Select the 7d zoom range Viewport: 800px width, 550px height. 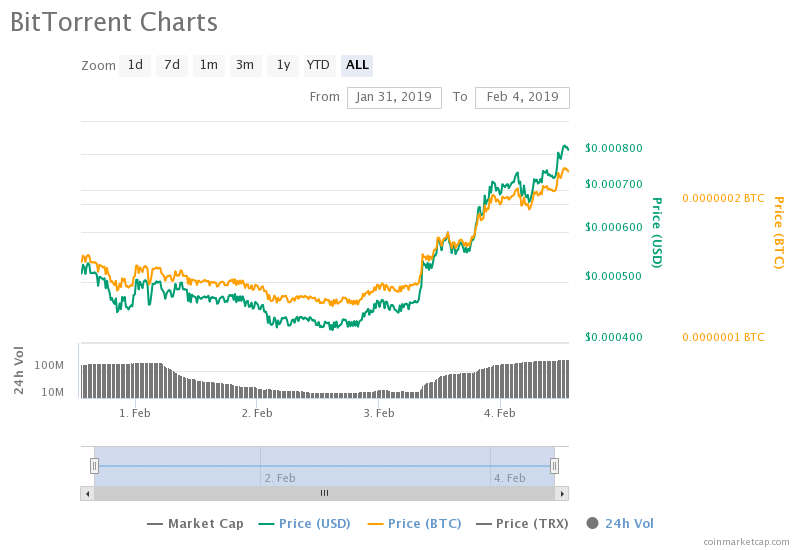click(x=172, y=66)
